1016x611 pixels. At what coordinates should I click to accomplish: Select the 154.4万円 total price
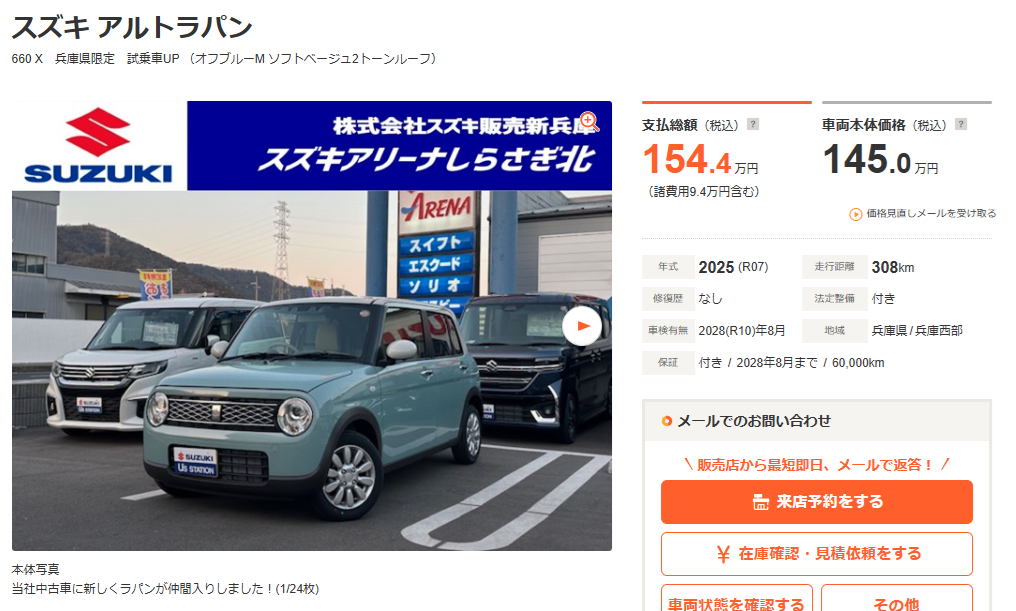(700, 160)
